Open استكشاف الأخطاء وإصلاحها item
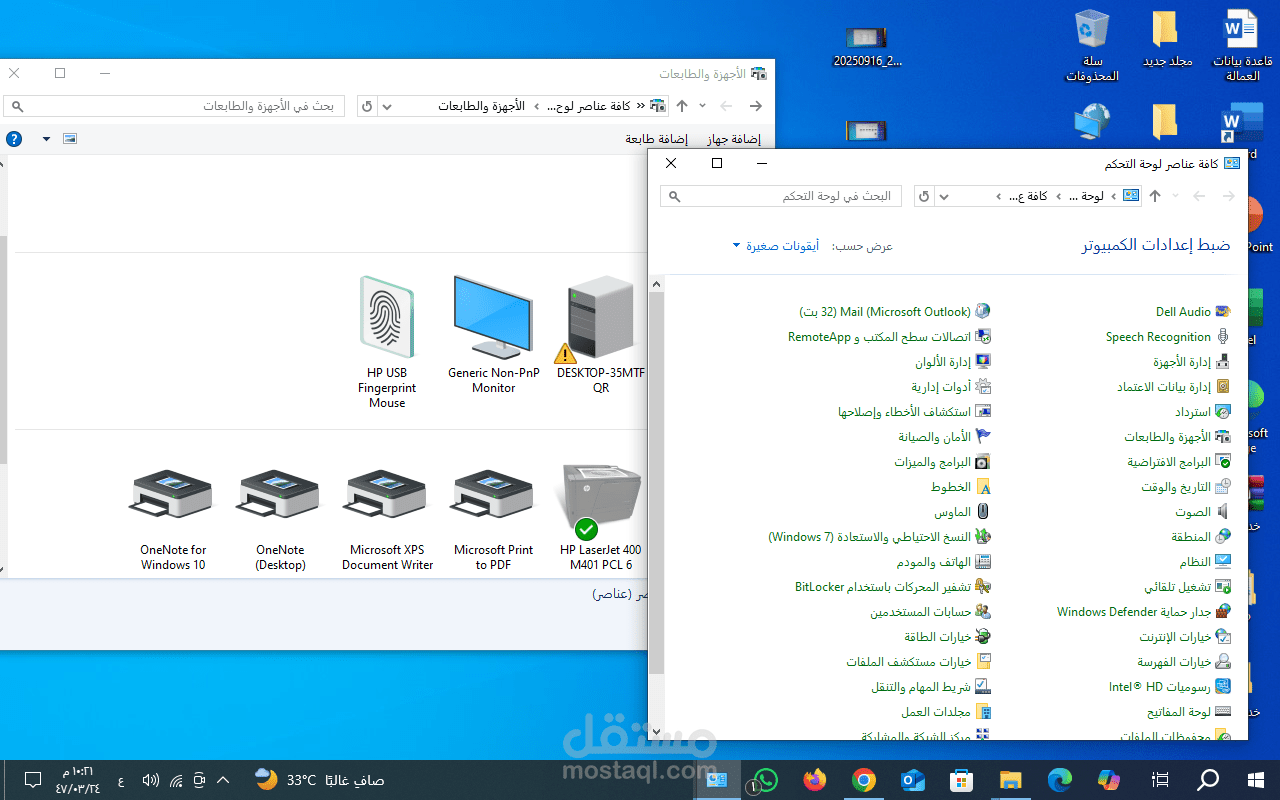Viewport: 1280px width, 800px height. (x=914, y=412)
